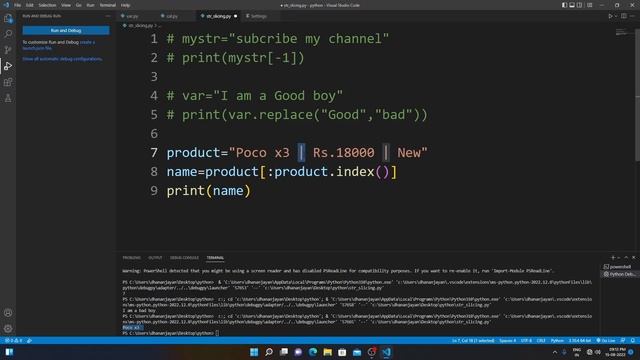This screenshot has height=360, width=640.
Task: Click the VS Code logo in title bar
Action: click(x=6, y=5)
